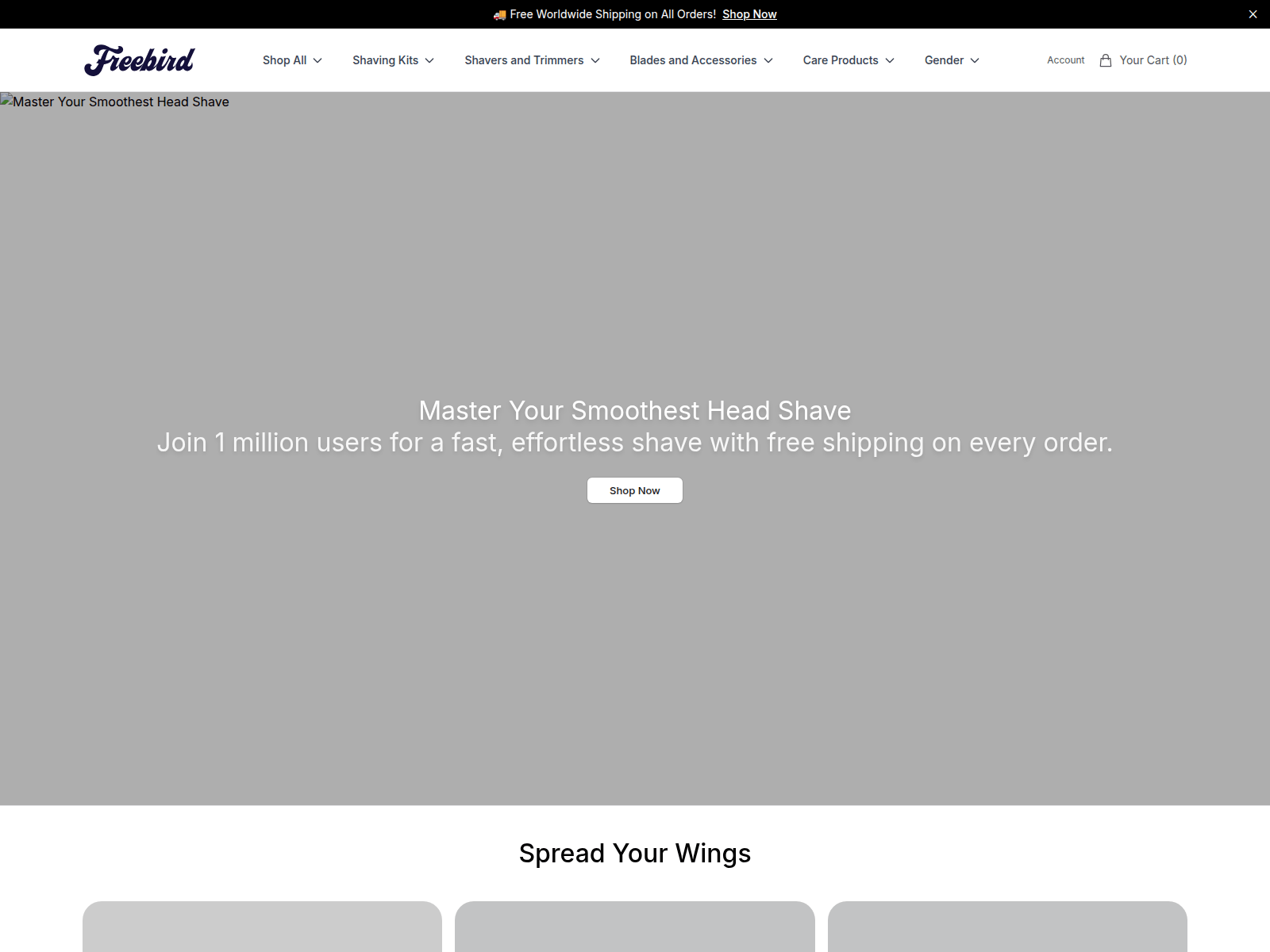Expand the Care Products chevron
This screenshot has height=952, width=1270.
point(890,60)
